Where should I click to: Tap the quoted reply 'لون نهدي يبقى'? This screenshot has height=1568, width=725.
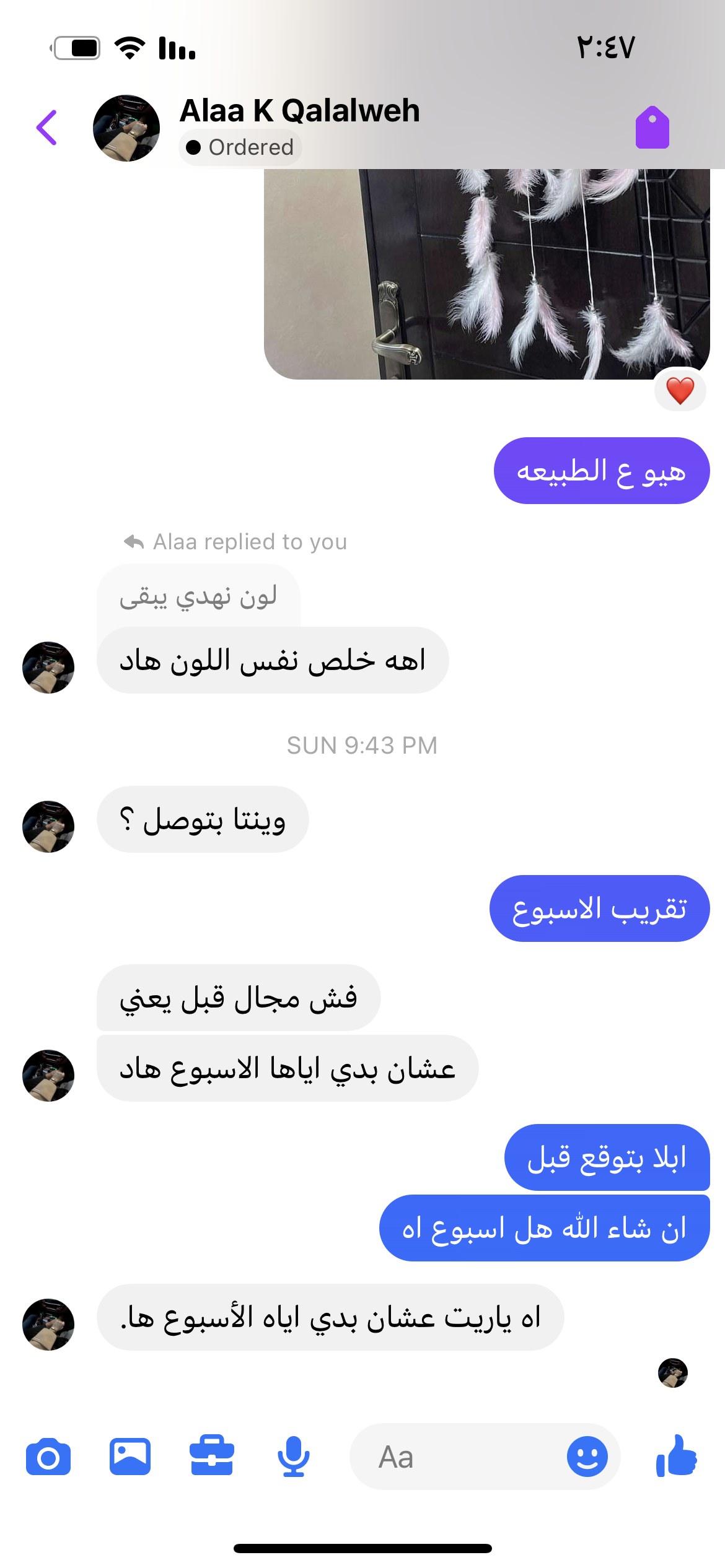coord(198,596)
